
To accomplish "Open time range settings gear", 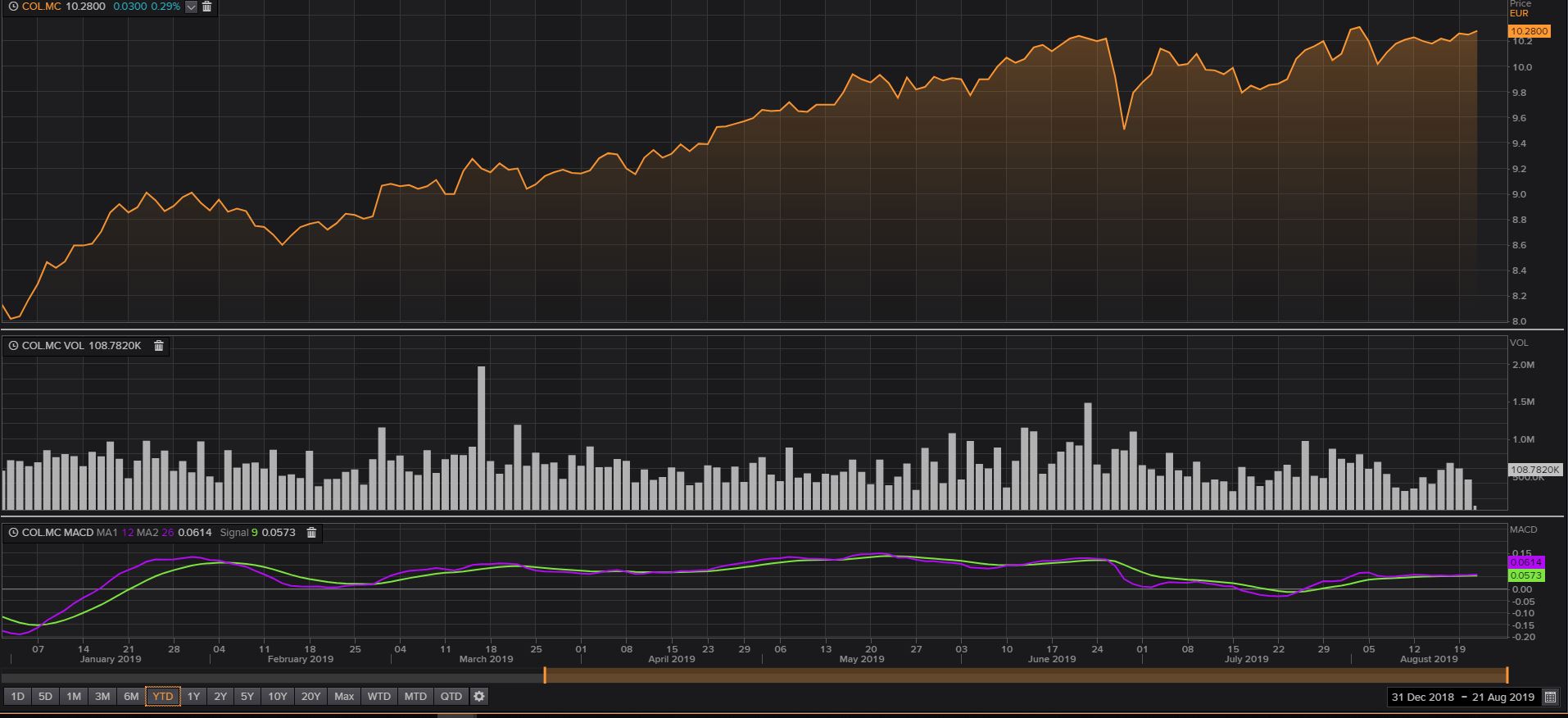I will [x=479, y=697].
